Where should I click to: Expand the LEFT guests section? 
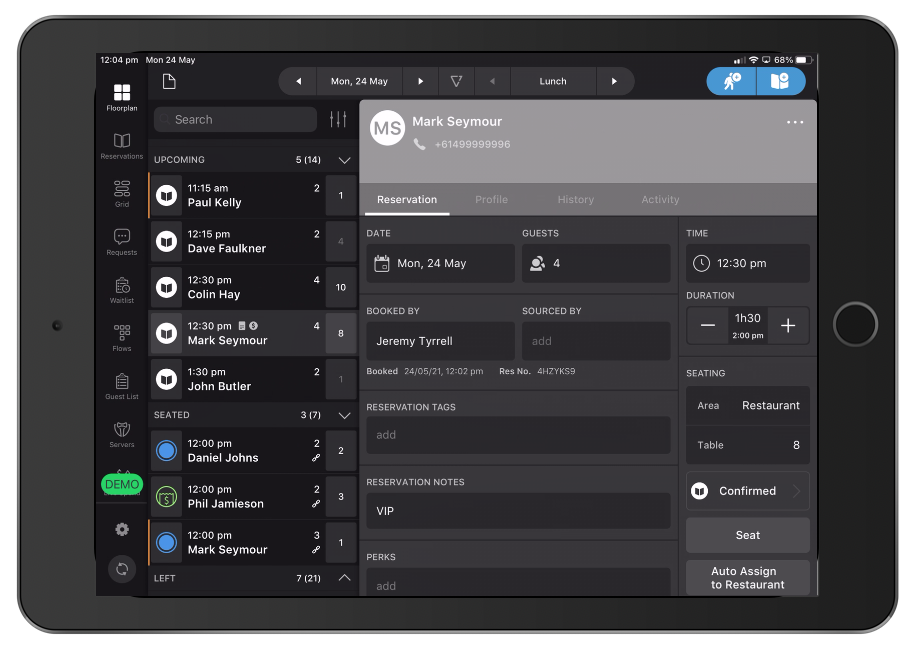click(344, 578)
